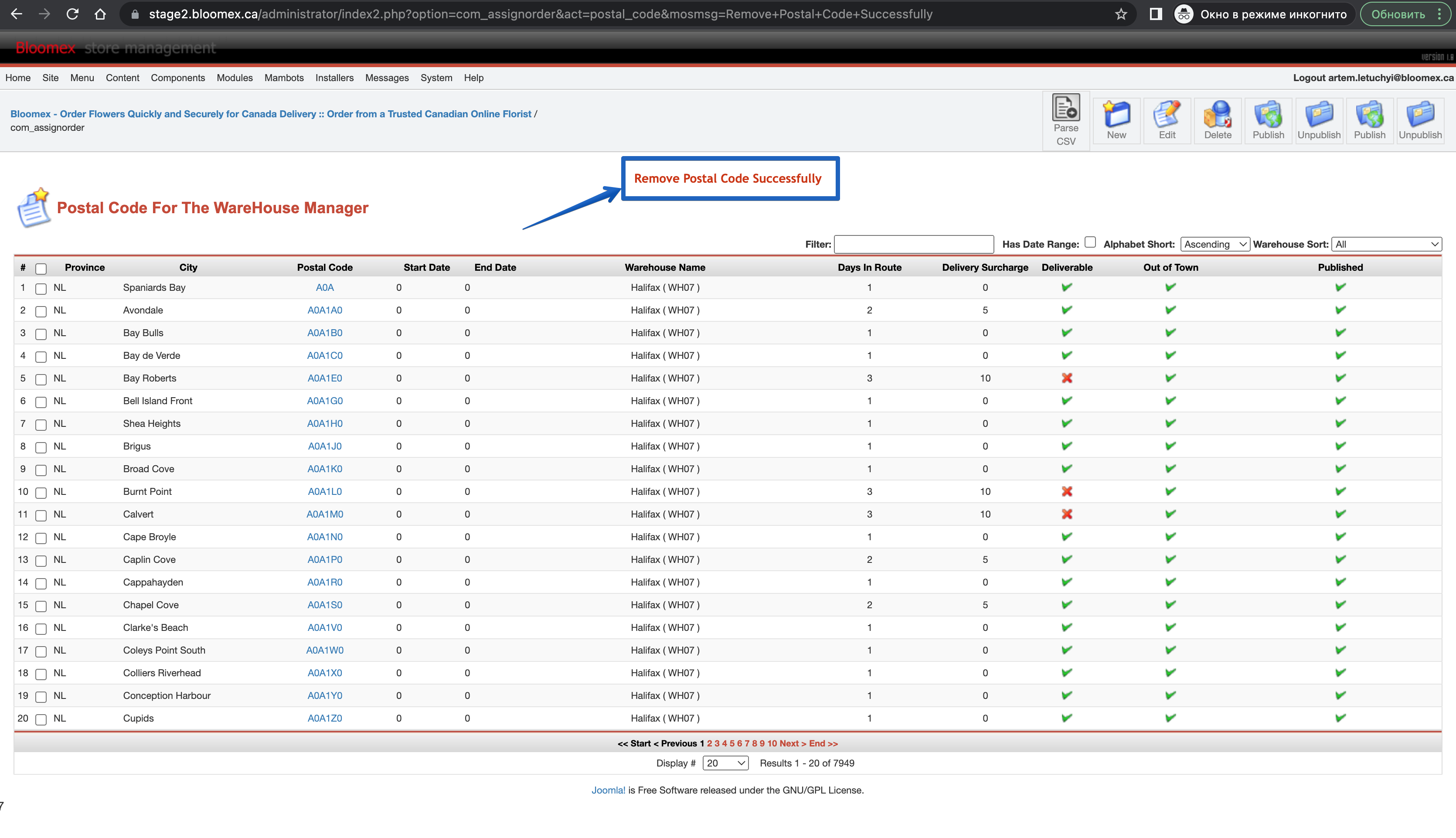The height and width of the screenshot is (838, 1456).
Task: Open the Components menu
Action: coord(178,78)
